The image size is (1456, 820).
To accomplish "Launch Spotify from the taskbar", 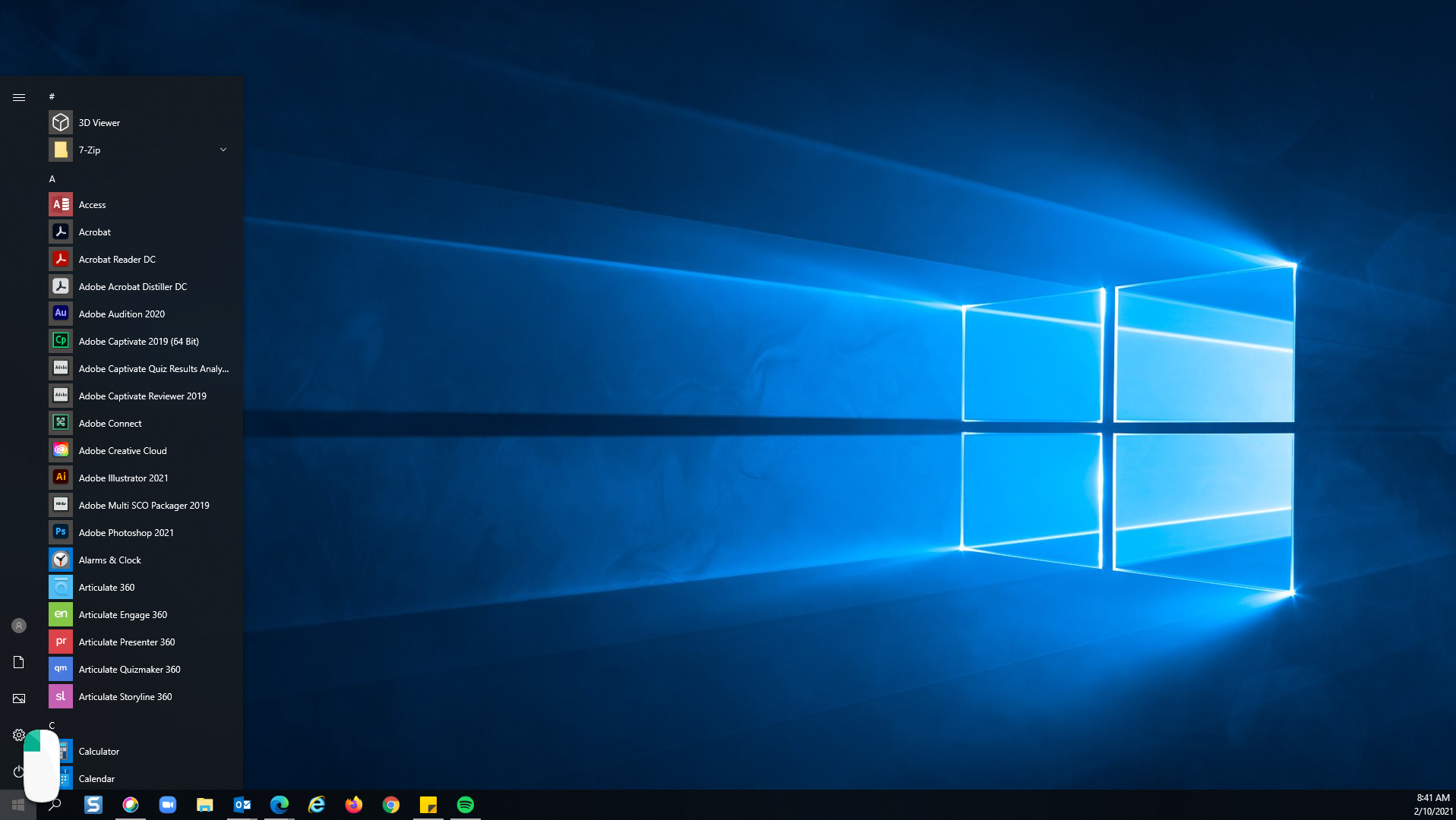I will tap(466, 806).
